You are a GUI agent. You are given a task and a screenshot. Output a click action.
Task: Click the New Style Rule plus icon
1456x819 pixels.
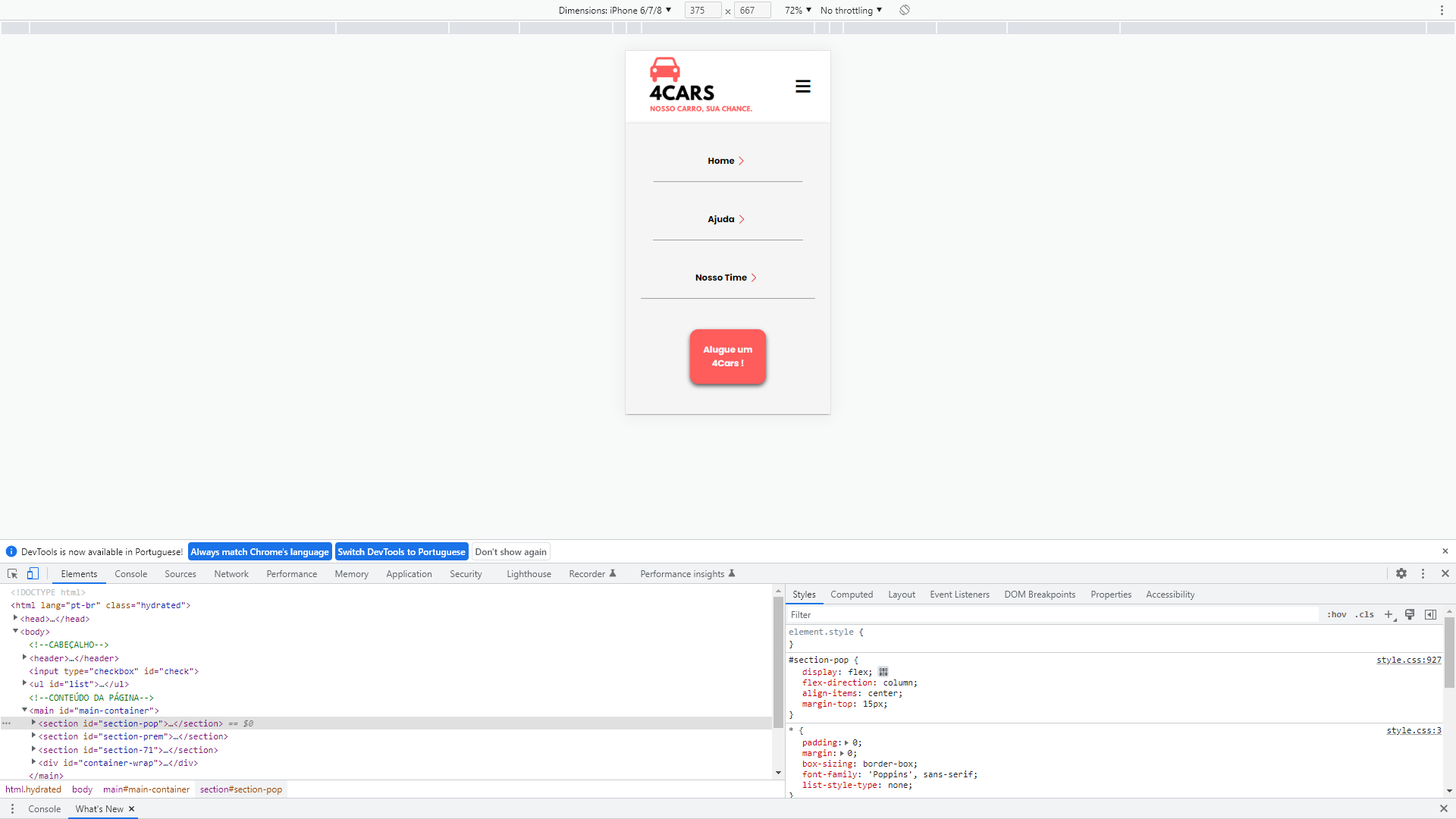[x=1388, y=614]
